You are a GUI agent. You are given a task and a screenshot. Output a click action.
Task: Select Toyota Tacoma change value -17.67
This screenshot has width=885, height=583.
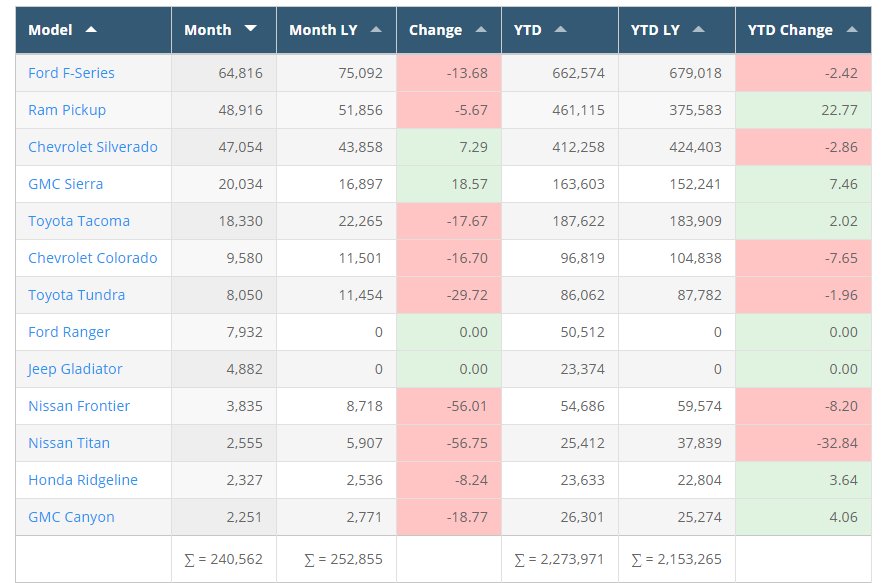467,221
